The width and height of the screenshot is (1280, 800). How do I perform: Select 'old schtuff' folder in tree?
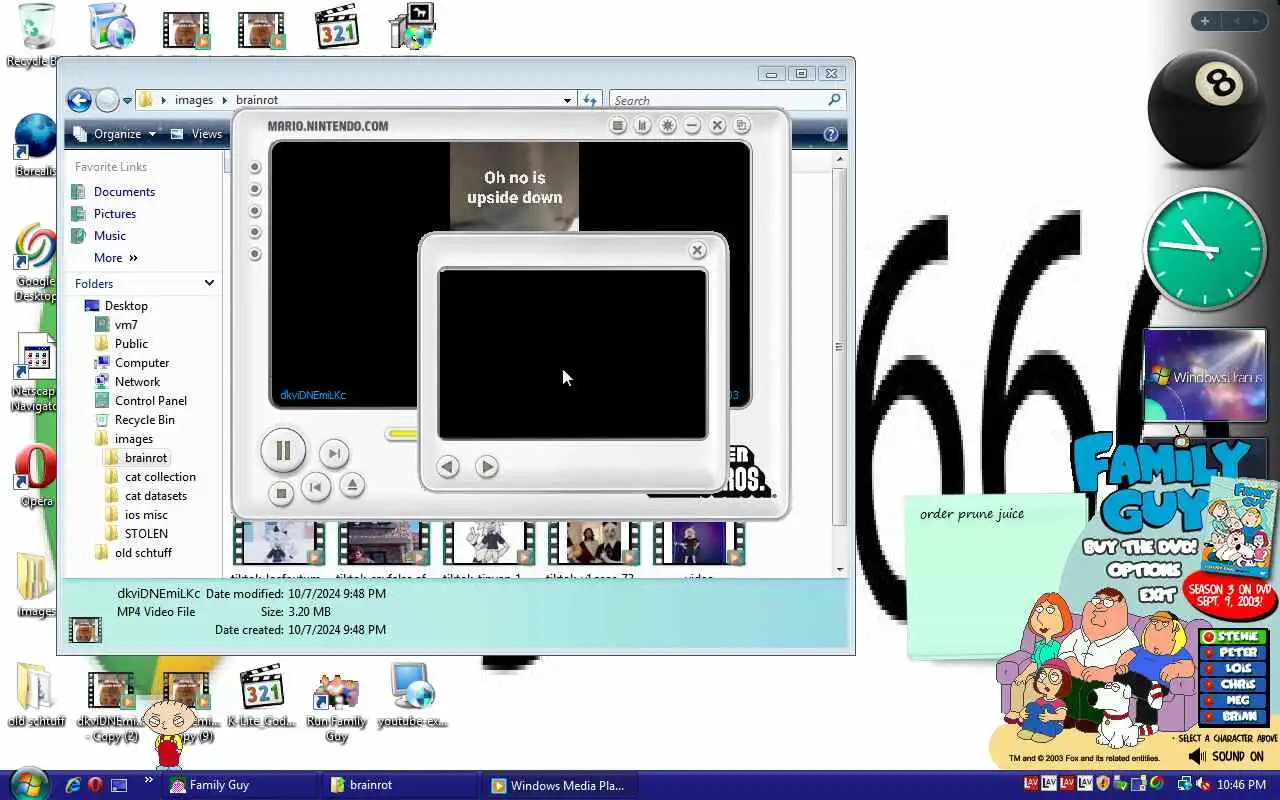(x=143, y=553)
